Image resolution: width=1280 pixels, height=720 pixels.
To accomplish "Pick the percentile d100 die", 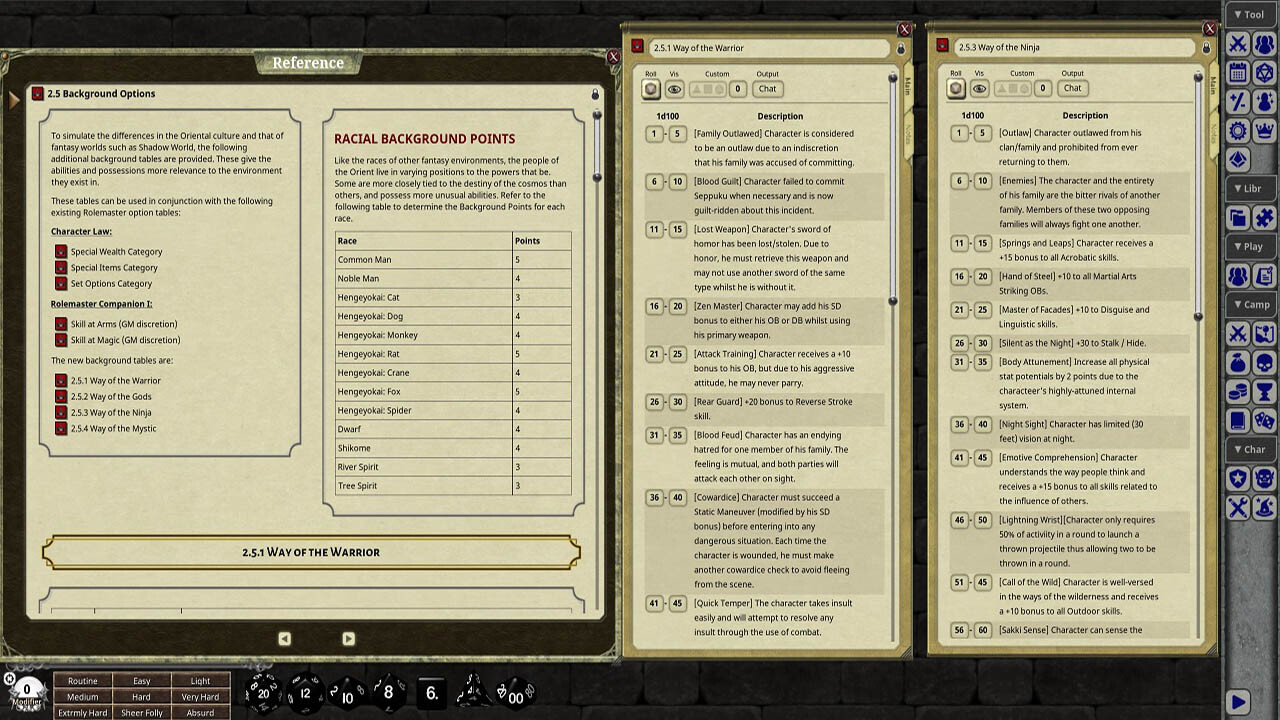I will (516, 693).
